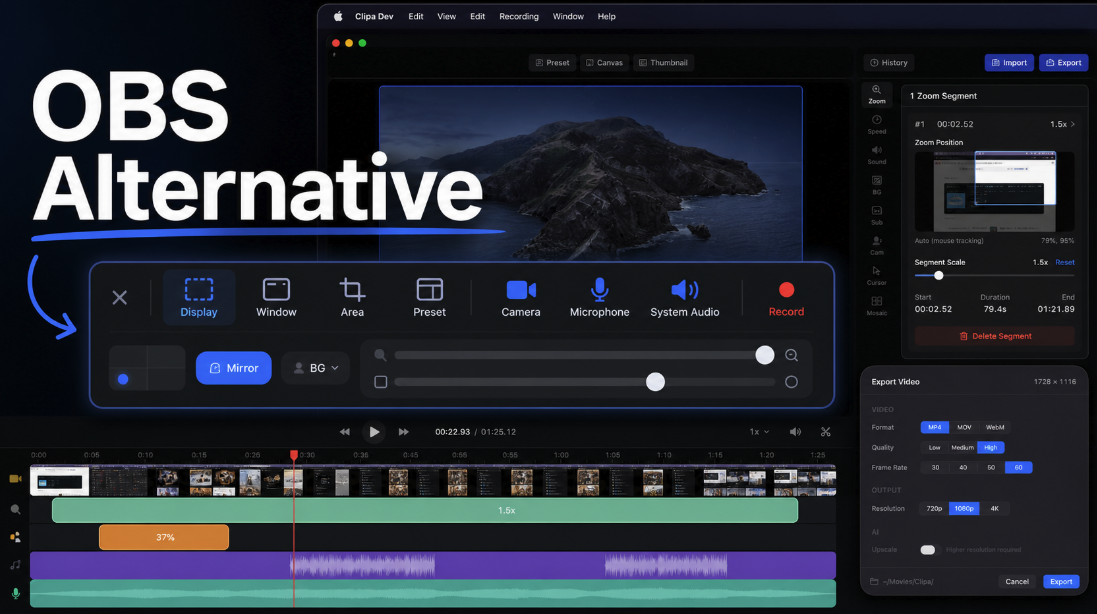This screenshot has width=1097, height=614.
Task: Select the Zoom panel in sidebar
Action: coord(876,94)
